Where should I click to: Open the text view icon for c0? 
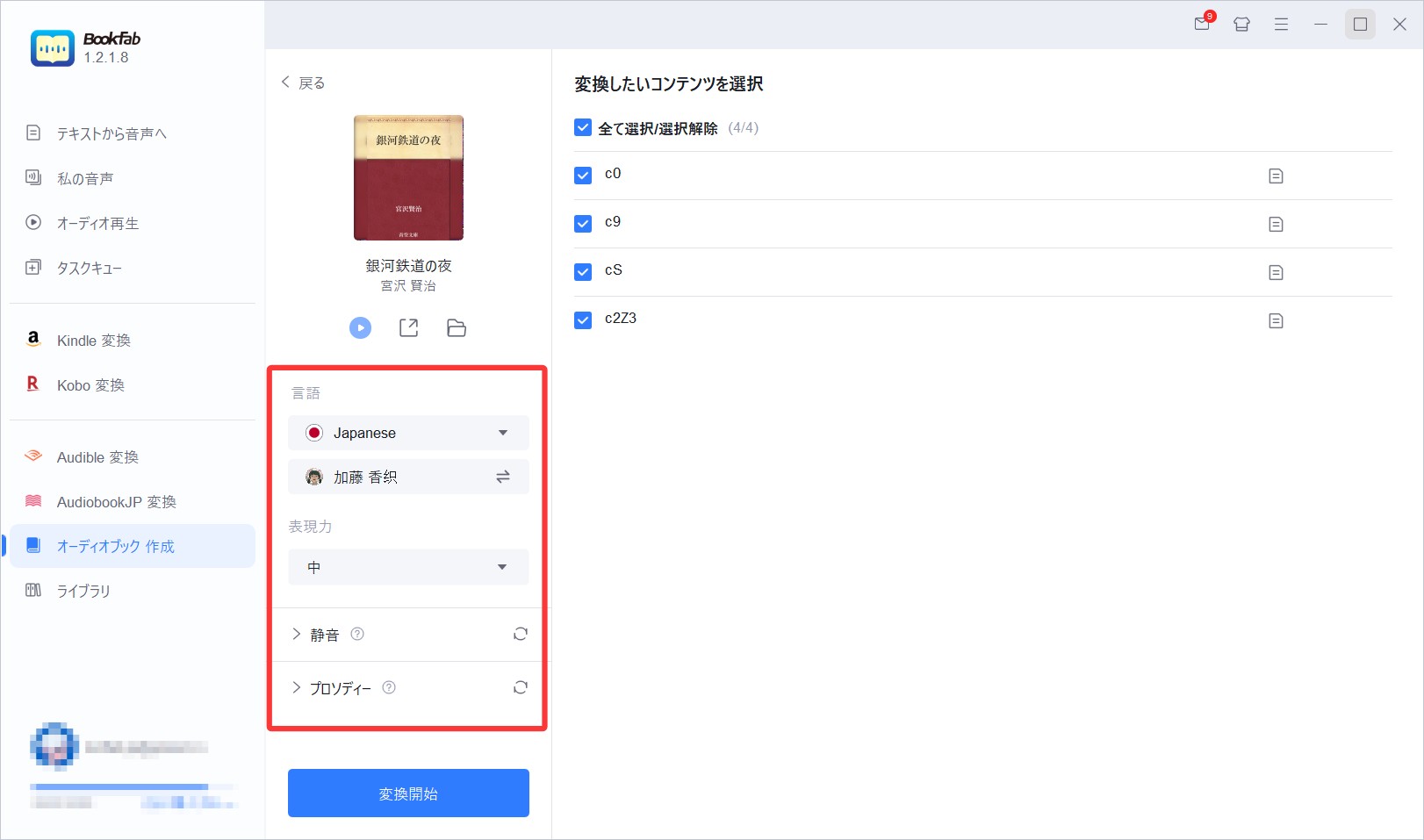click(x=1276, y=176)
